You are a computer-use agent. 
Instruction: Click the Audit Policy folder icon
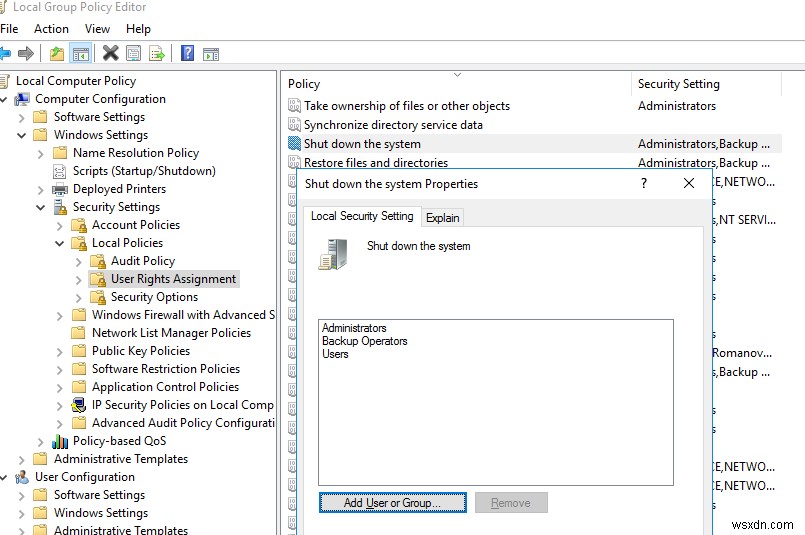click(98, 261)
